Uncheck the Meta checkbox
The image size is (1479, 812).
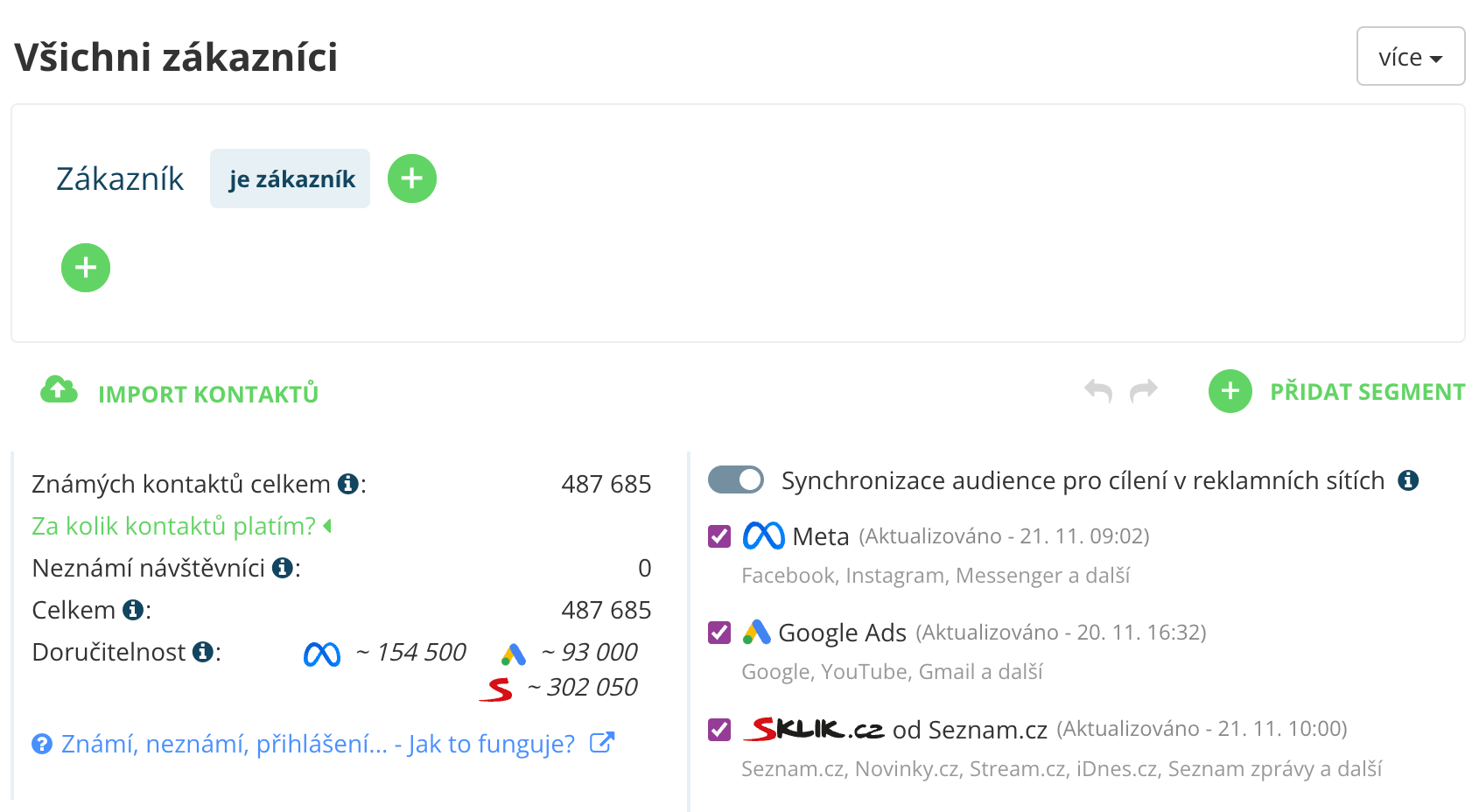(x=719, y=535)
